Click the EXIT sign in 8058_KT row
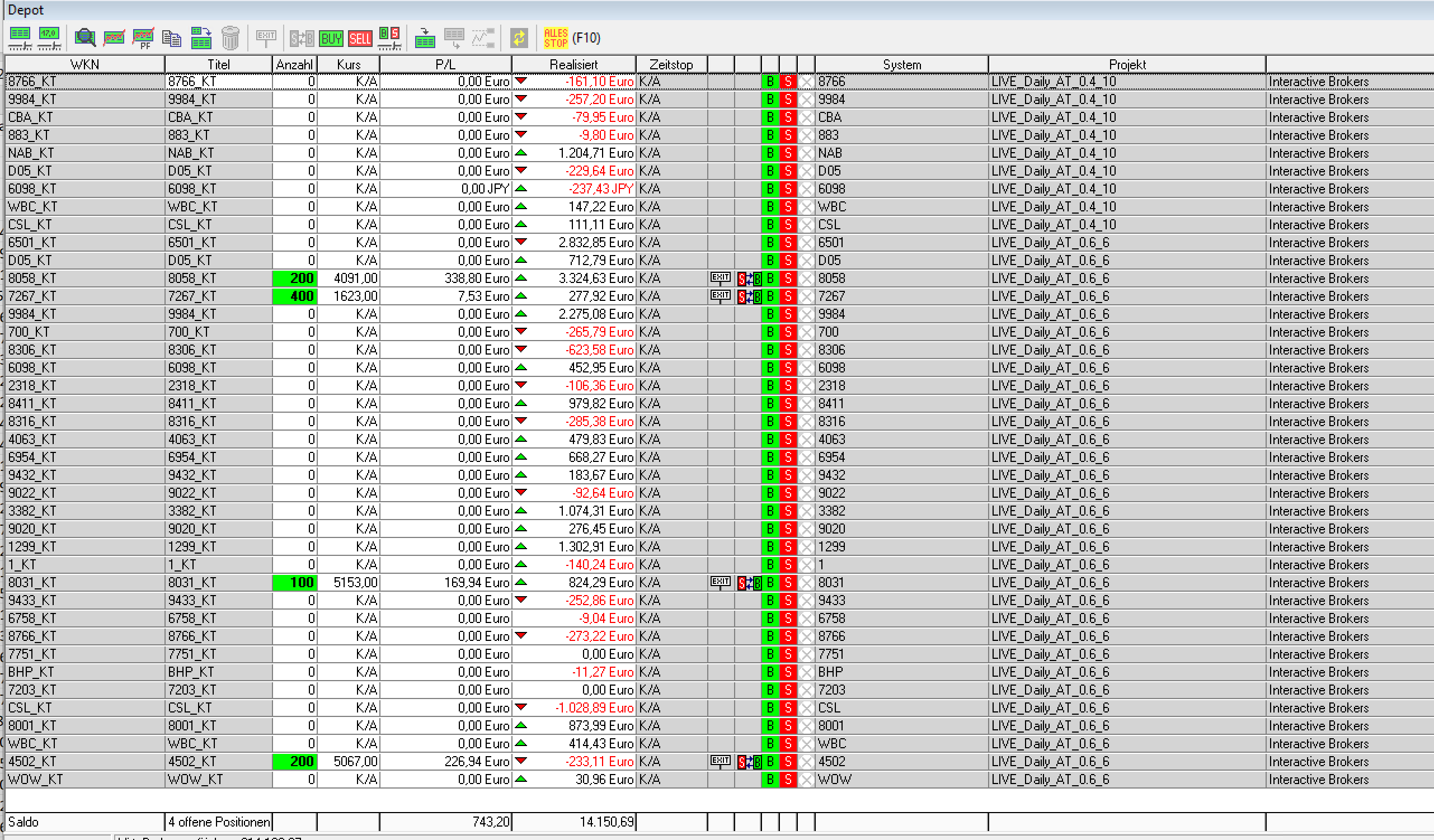Image resolution: width=1434 pixels, height=840 pixels. (720, 278)
